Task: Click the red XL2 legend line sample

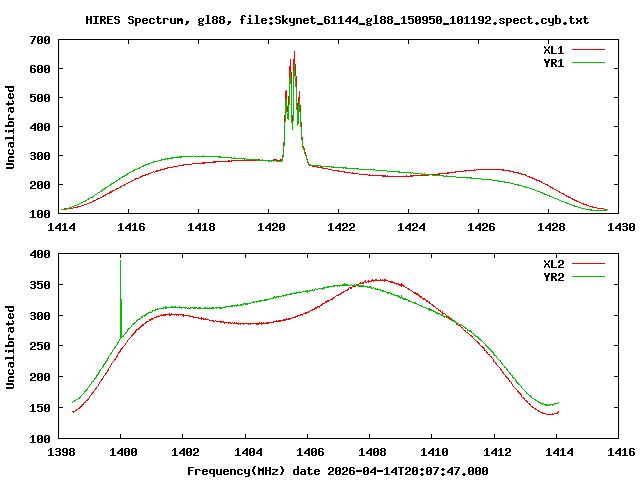Action: (x=588, y=264)
